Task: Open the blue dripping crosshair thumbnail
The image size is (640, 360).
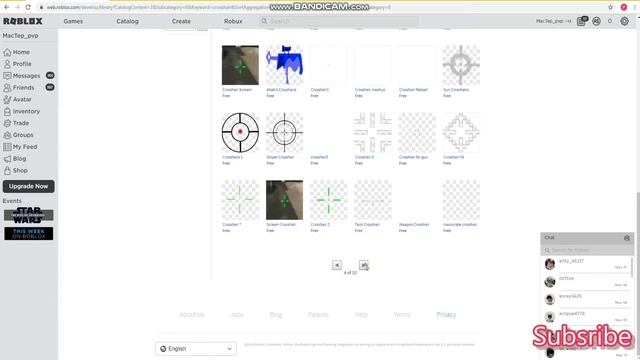Action: (x=284, y=65)
